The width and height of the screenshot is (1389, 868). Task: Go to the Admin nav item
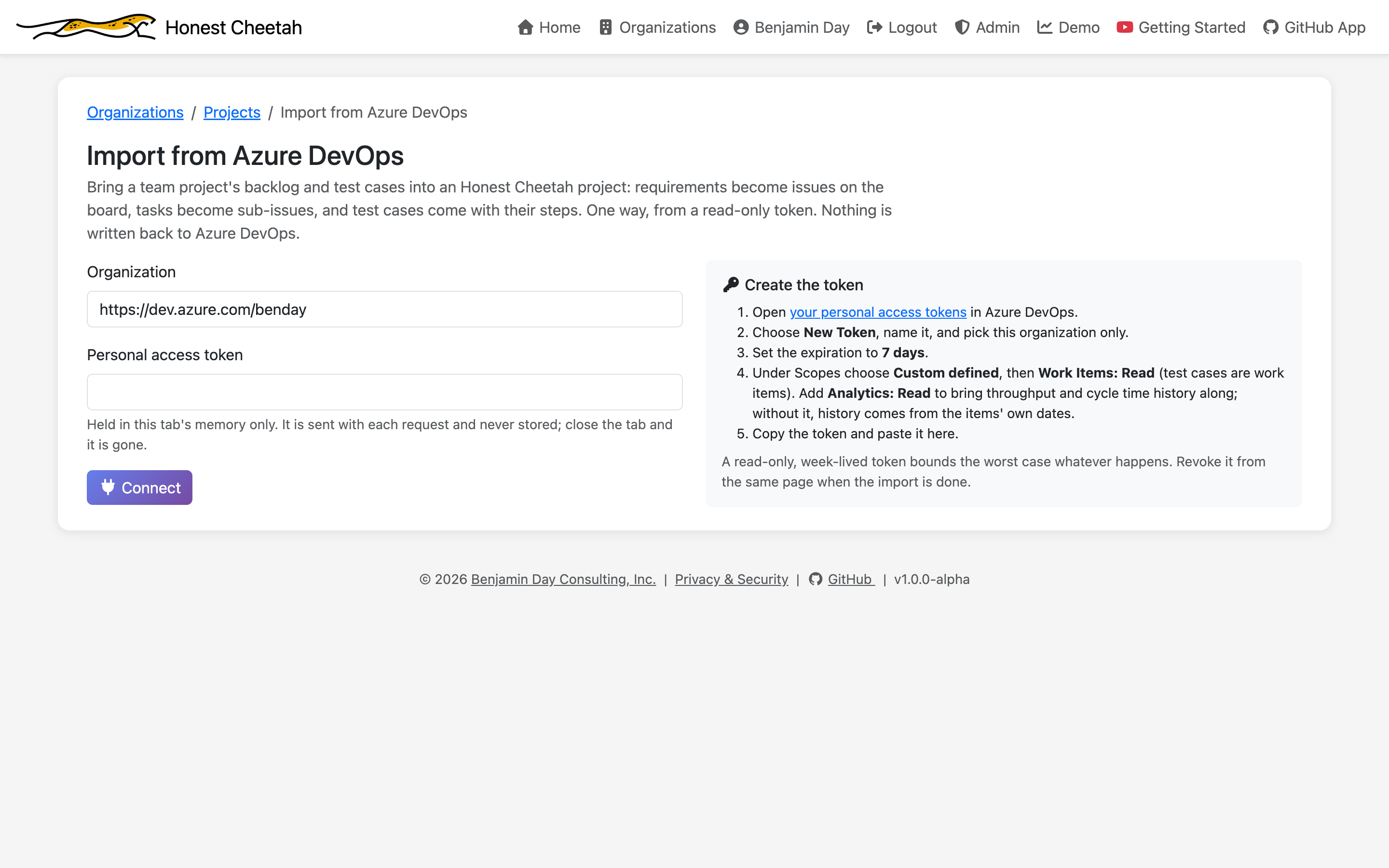(x=987, y=27)
